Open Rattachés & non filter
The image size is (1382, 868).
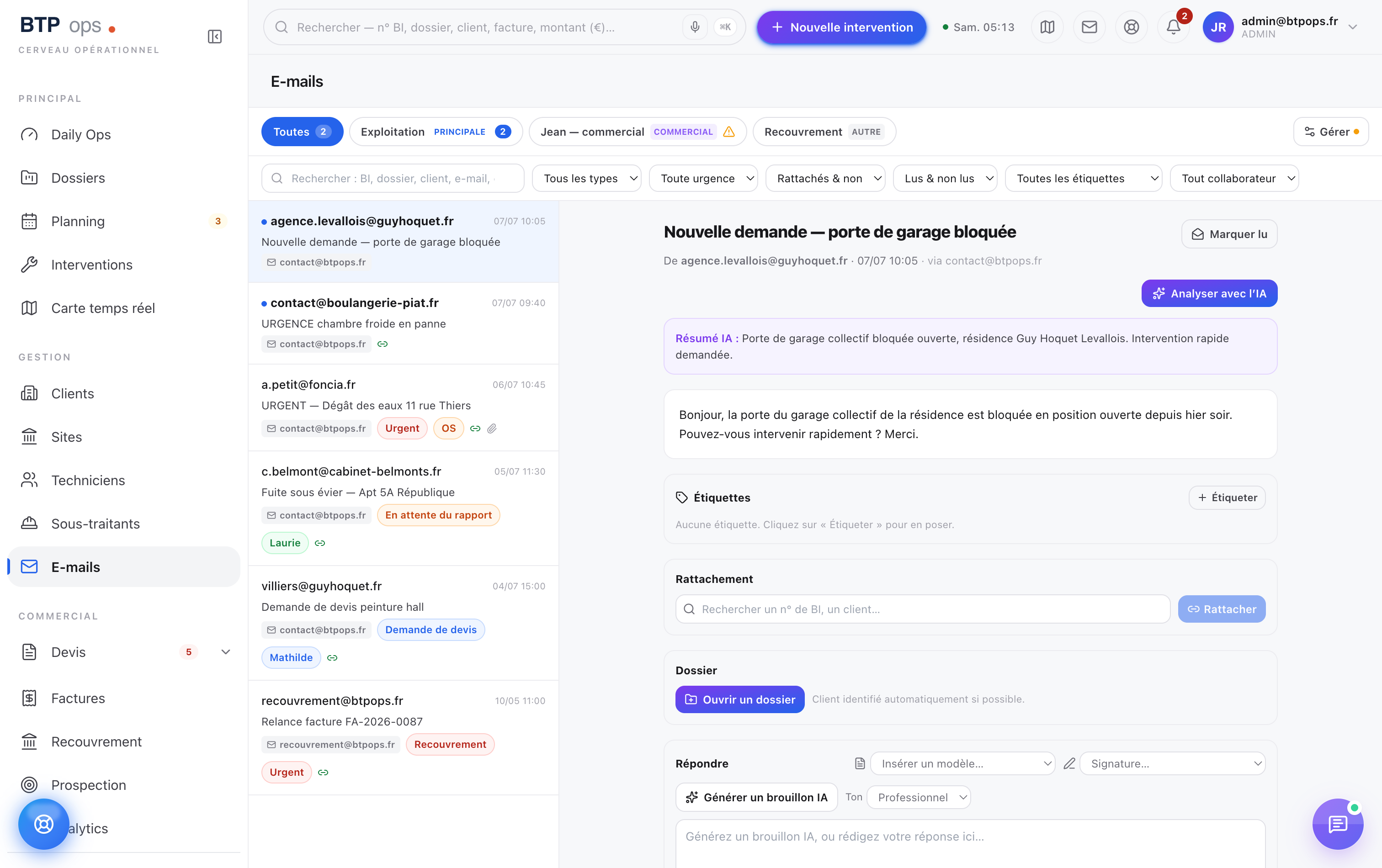click(825, 179)
